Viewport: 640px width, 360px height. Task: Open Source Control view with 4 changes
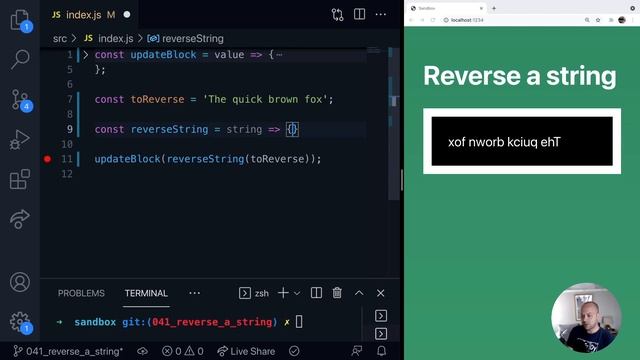coord(20,100)
